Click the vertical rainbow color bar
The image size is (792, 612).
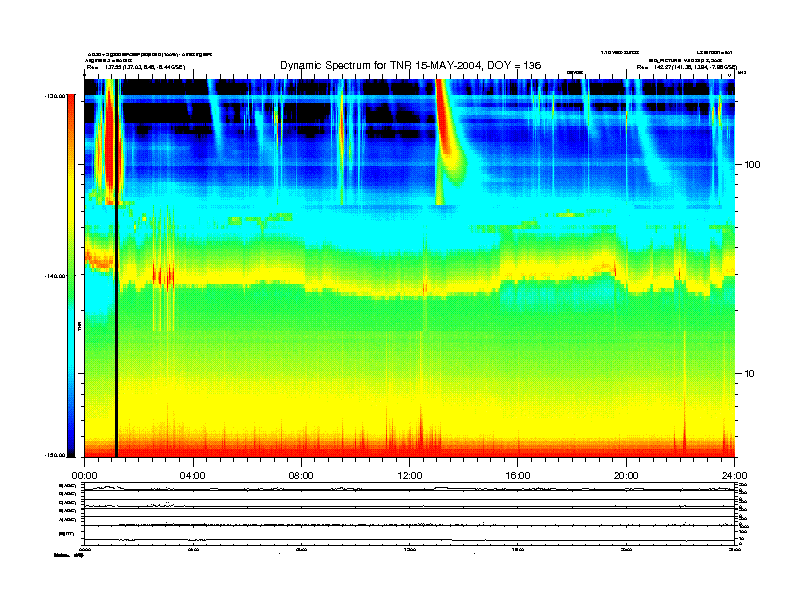coord(71,276)
